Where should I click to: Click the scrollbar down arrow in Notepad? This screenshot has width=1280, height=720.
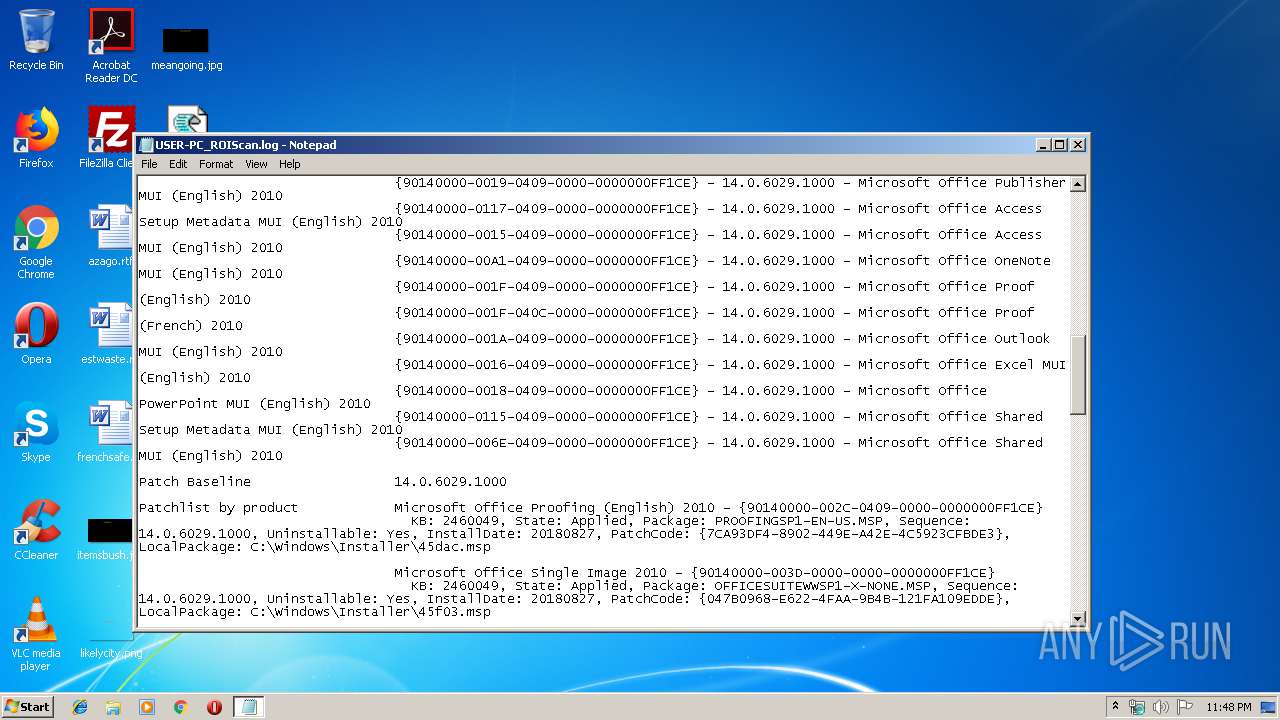click(x=1078, y=619)
